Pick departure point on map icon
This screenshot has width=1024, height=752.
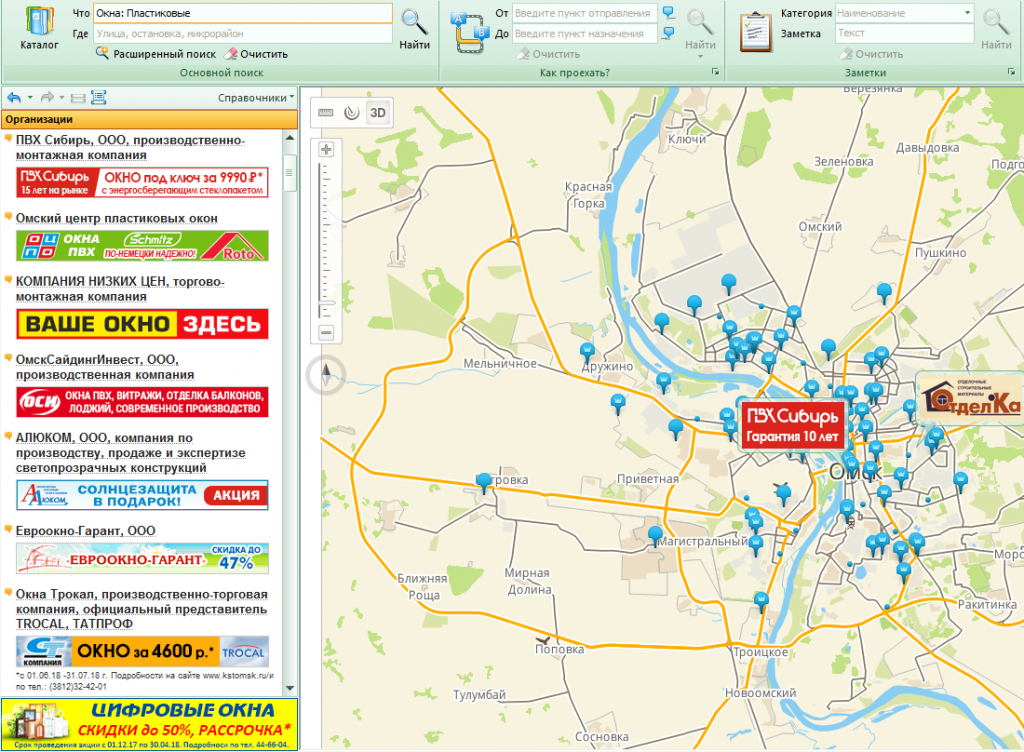[668, 13]
